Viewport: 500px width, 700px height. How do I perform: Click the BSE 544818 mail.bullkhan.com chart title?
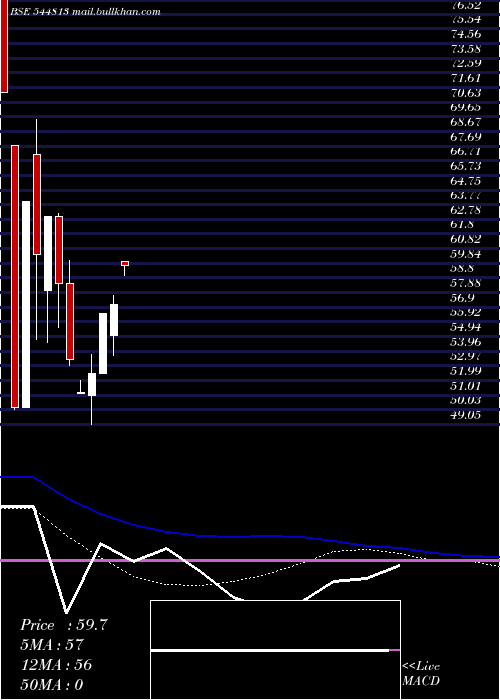click(x=85, y=12)
